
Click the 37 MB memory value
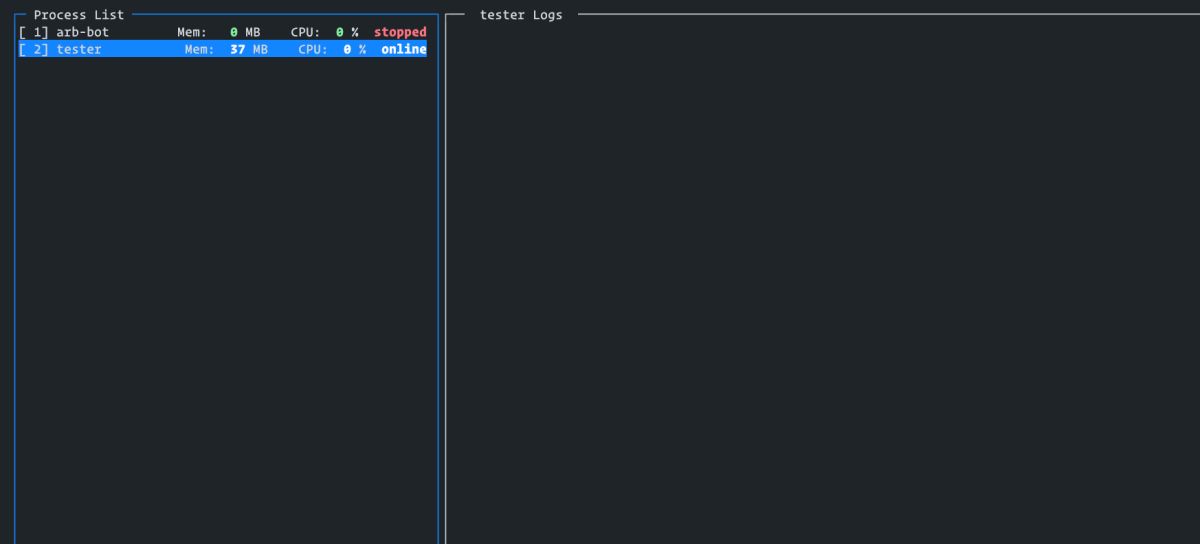coord(249,49)
